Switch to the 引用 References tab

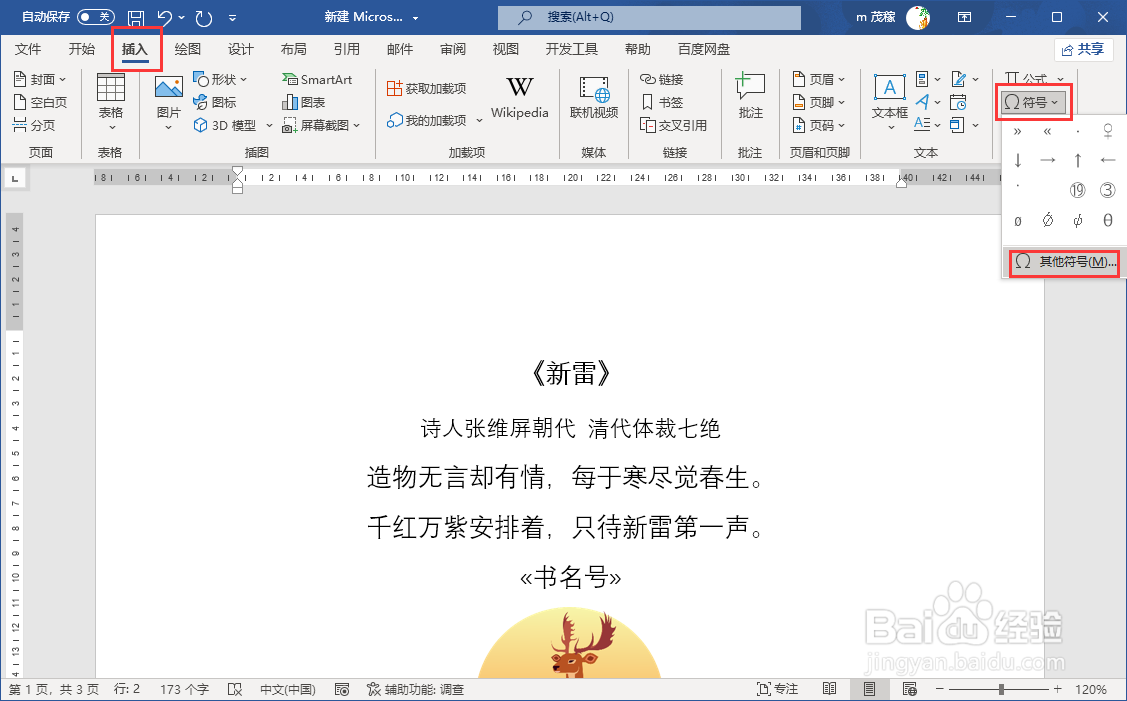[x=346, y=49]
